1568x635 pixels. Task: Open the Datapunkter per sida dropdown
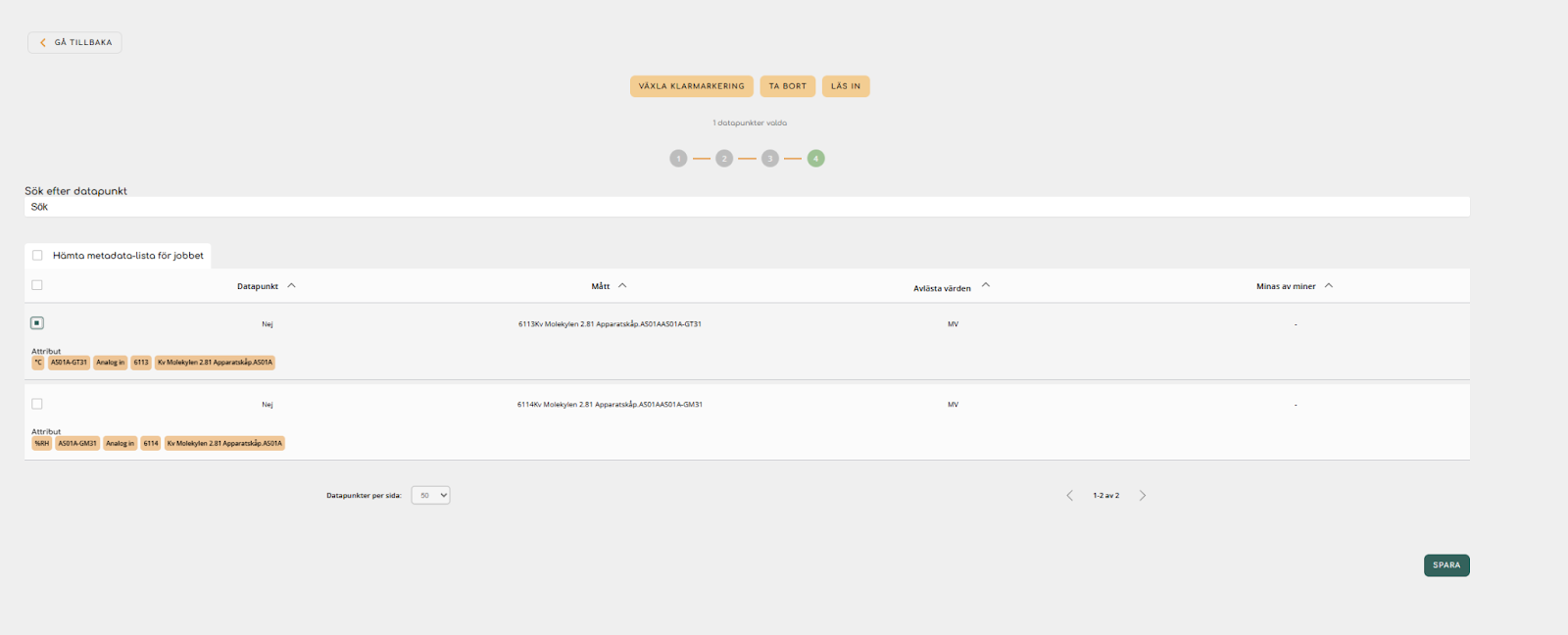[x=430, y=496]
